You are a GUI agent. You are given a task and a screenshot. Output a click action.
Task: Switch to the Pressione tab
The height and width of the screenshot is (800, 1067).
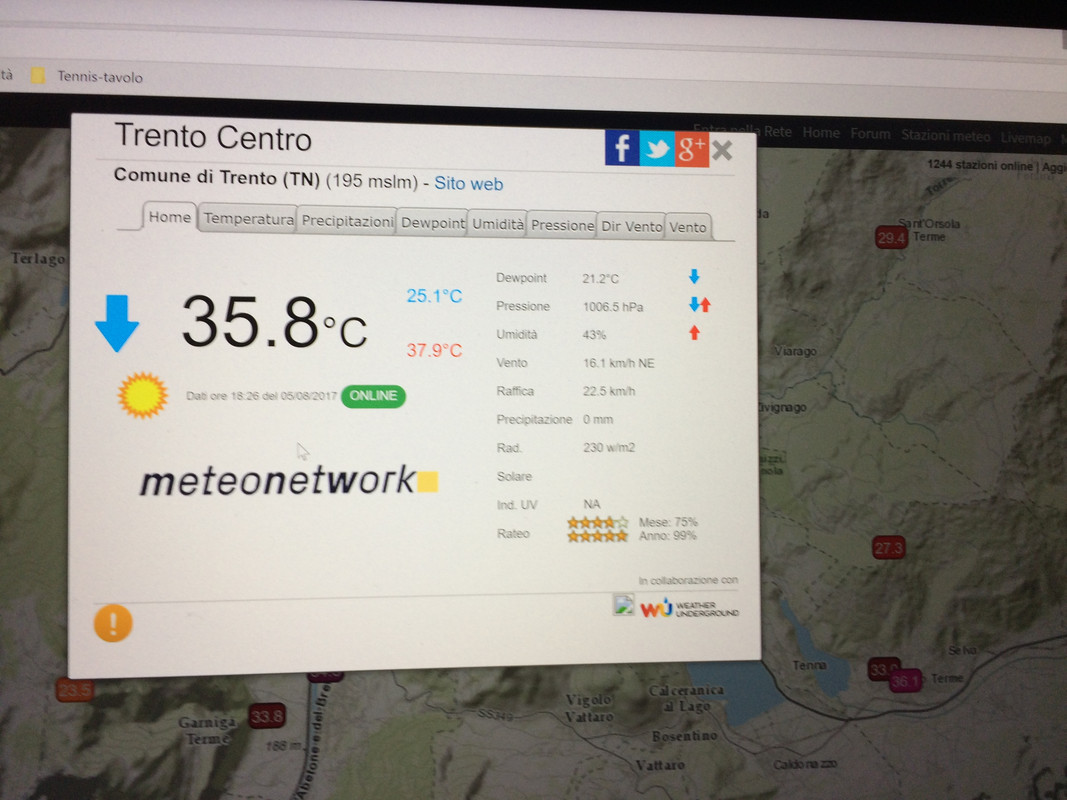point(563,226)
